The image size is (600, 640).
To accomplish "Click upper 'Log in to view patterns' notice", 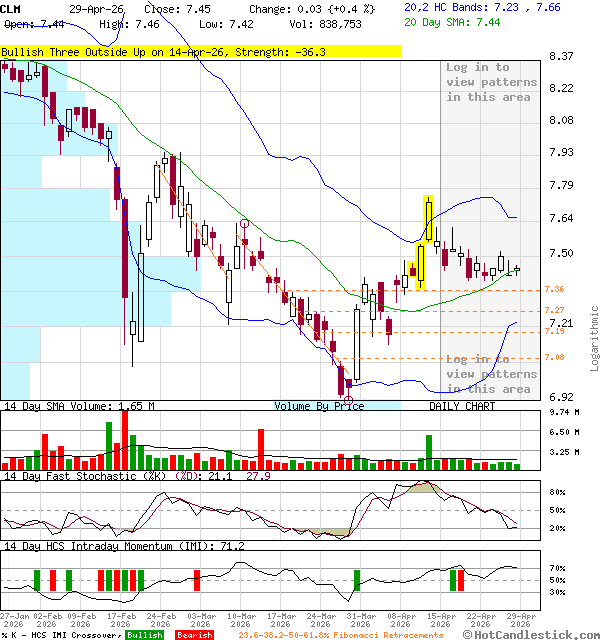I will [491, 82].
